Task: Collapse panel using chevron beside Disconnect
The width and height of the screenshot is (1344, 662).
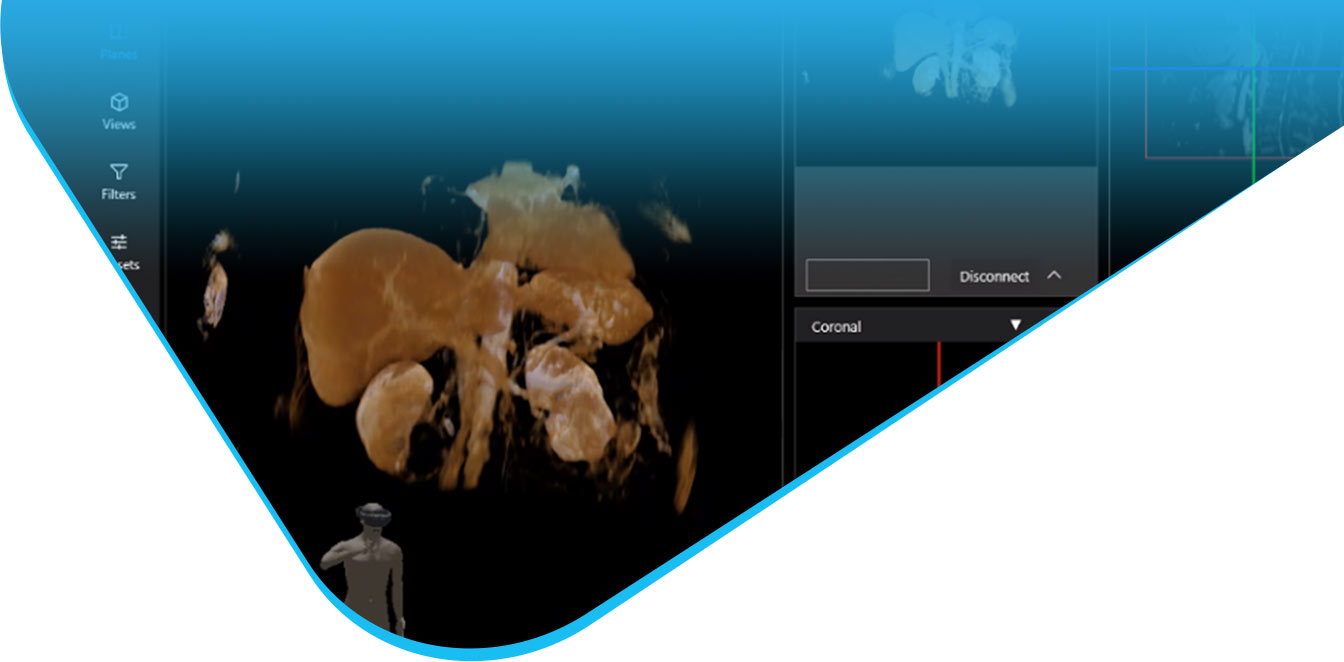Action: 1053,275
